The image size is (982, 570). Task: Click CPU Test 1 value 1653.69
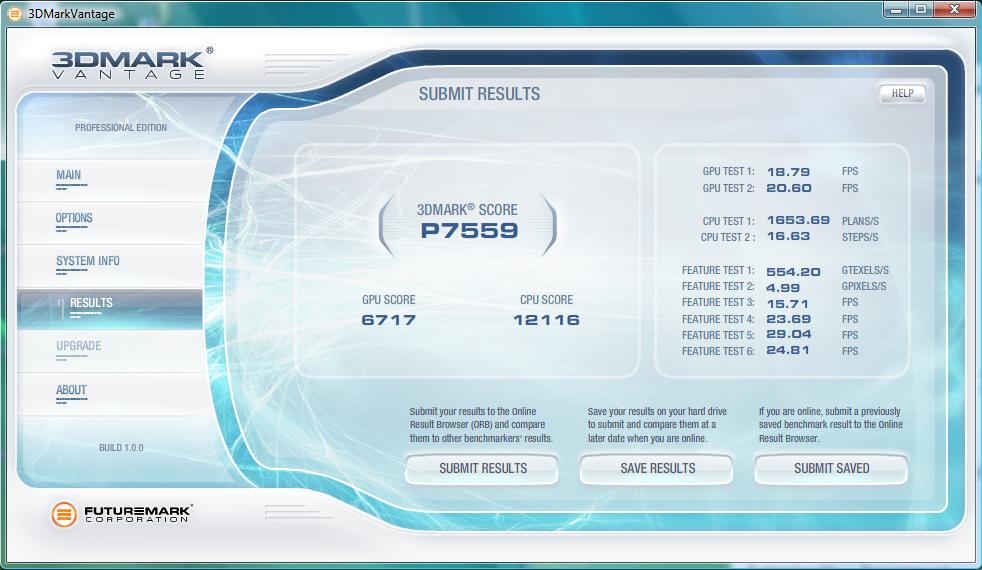pos(798,220)
